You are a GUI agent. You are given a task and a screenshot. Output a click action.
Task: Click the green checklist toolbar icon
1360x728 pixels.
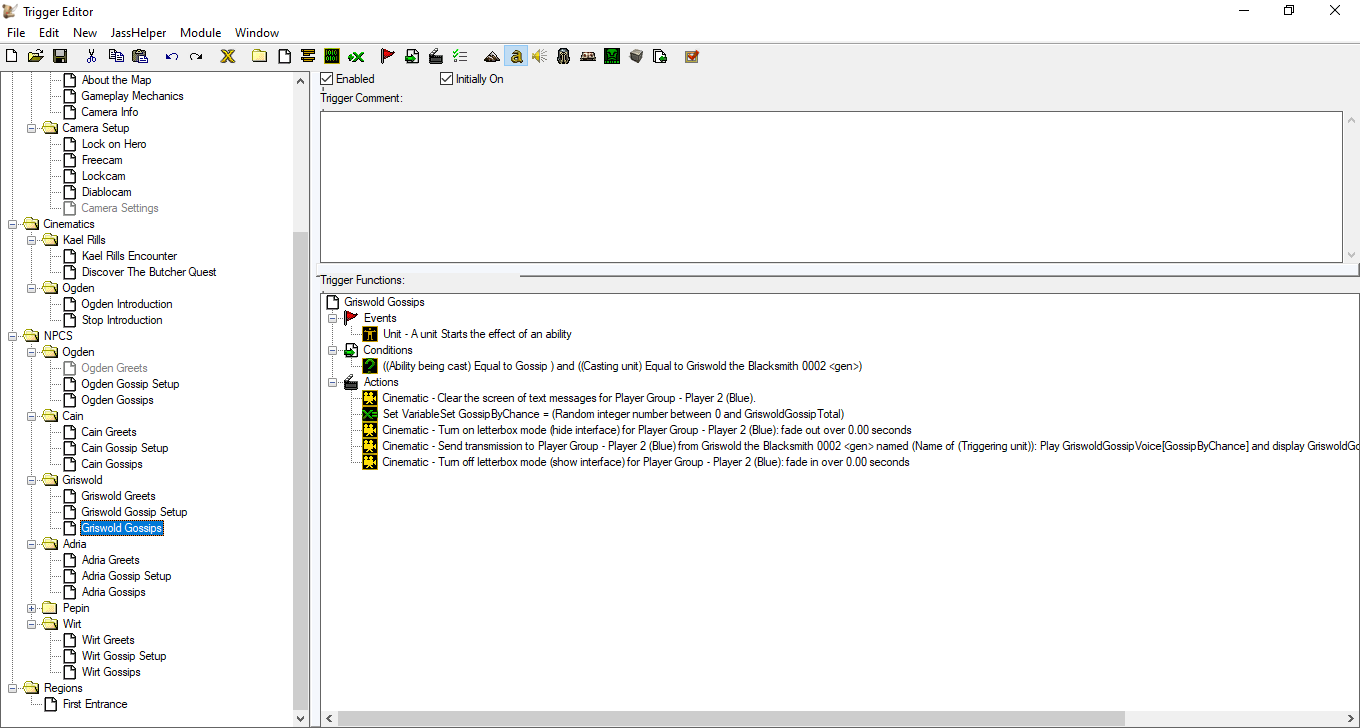(460, 56)
